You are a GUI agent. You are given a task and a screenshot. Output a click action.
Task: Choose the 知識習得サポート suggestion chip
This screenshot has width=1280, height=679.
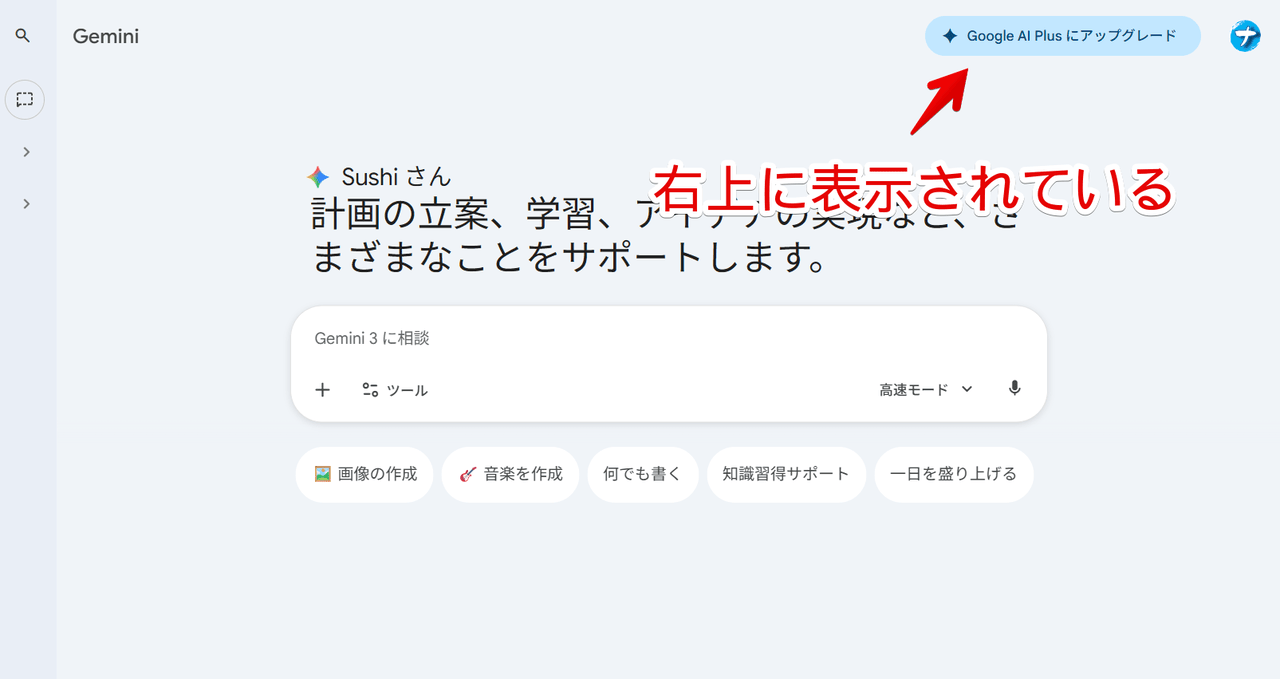tap(786, 474)
